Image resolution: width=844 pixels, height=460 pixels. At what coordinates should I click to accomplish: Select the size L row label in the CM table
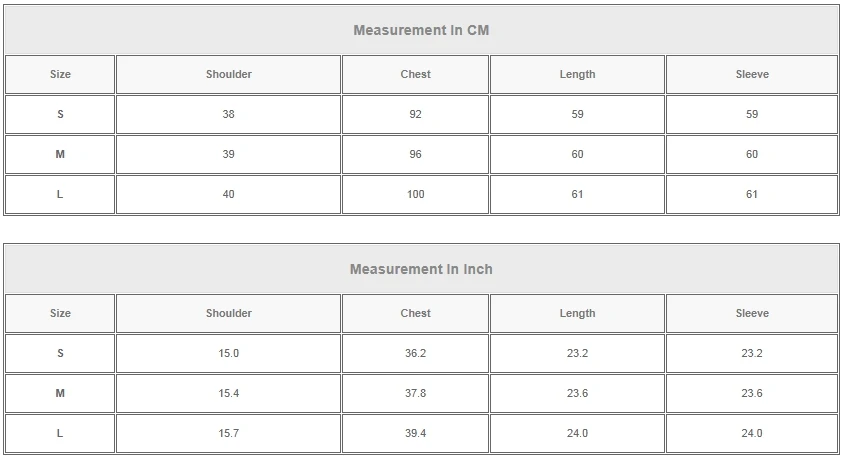pyautogui.click(x=60, y=194)
